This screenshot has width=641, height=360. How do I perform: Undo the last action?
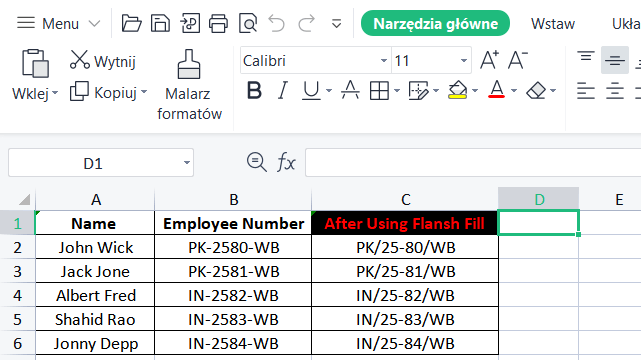[277, 23]
